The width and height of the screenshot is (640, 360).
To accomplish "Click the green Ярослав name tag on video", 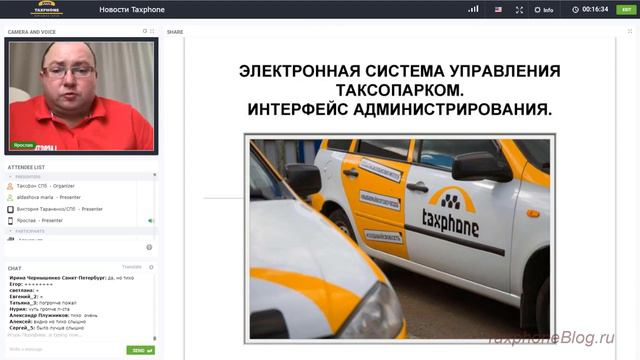I will [23, 145].
